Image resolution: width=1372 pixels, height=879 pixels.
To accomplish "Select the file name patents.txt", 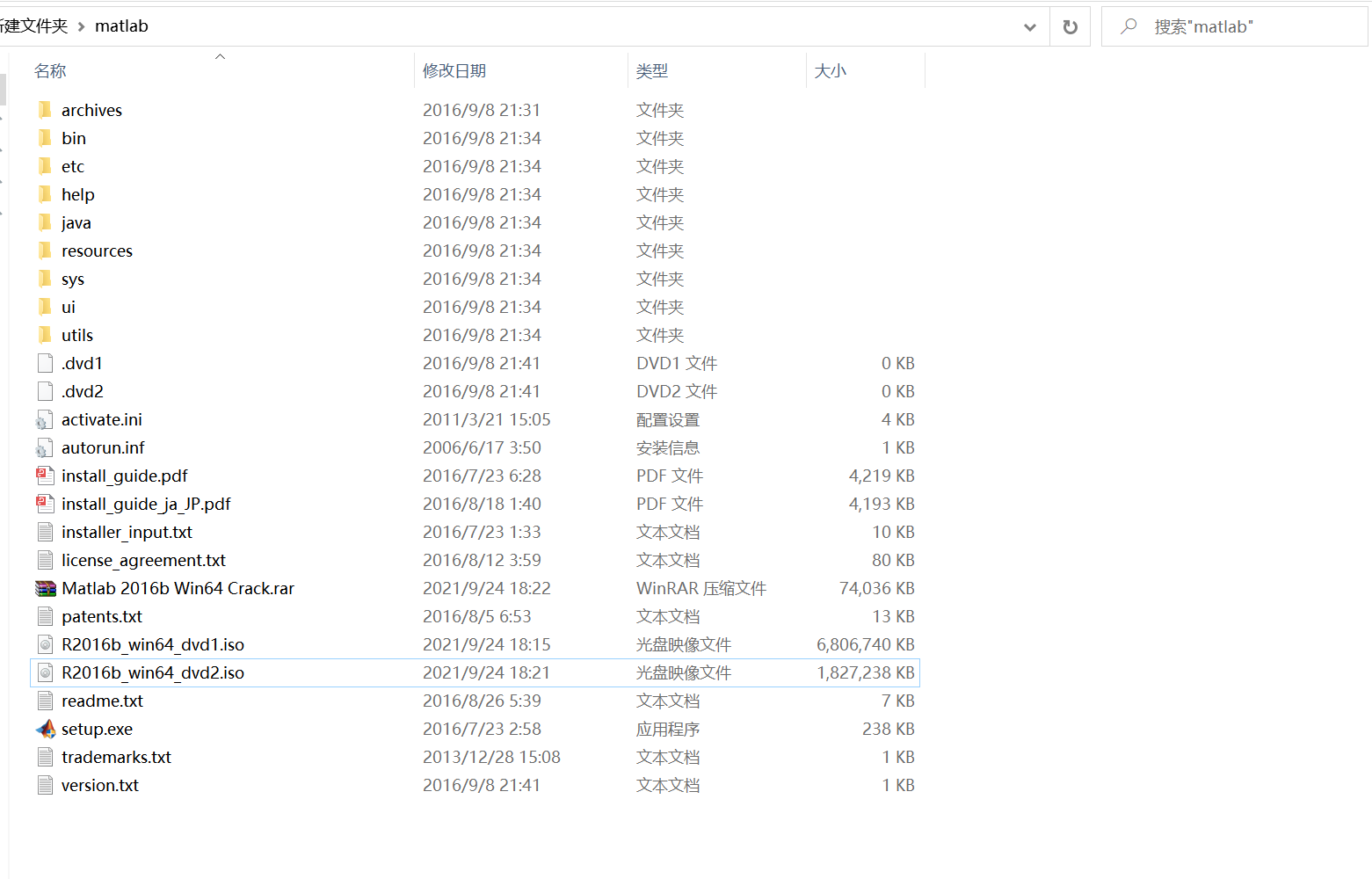I will 102,616.
